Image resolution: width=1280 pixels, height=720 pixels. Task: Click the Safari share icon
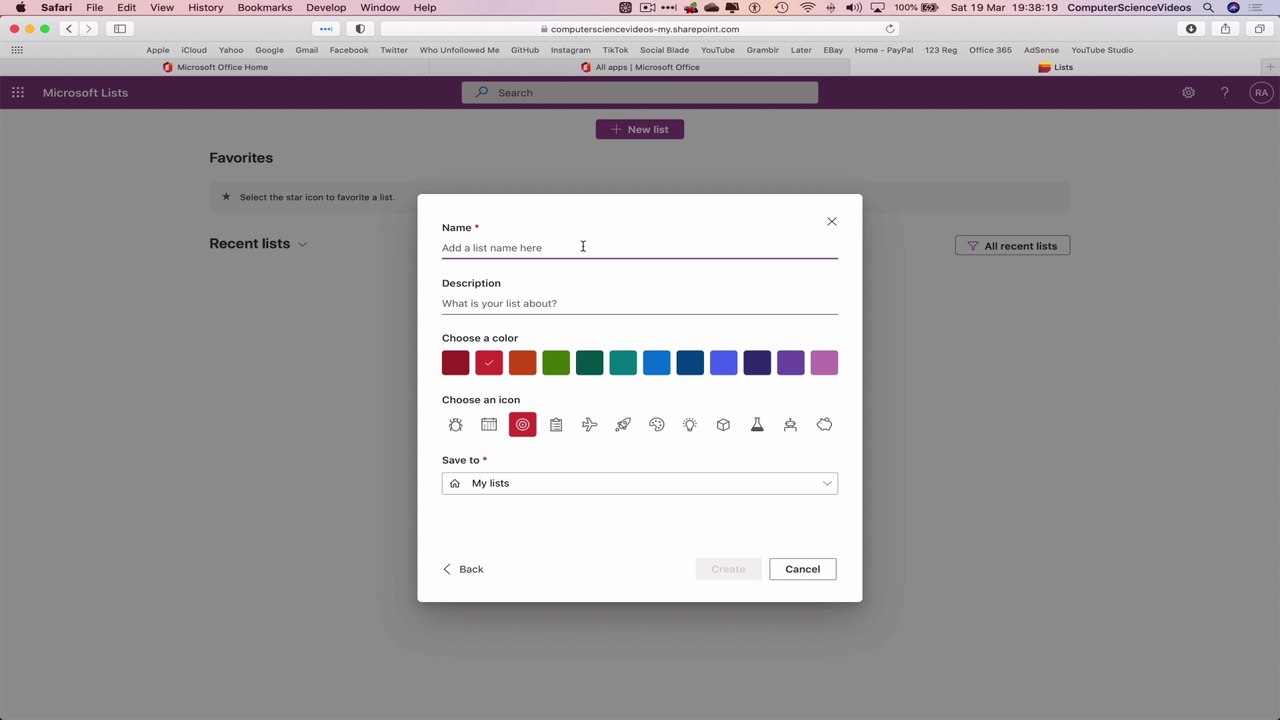pyautogui.click(x=1225, y=29)
